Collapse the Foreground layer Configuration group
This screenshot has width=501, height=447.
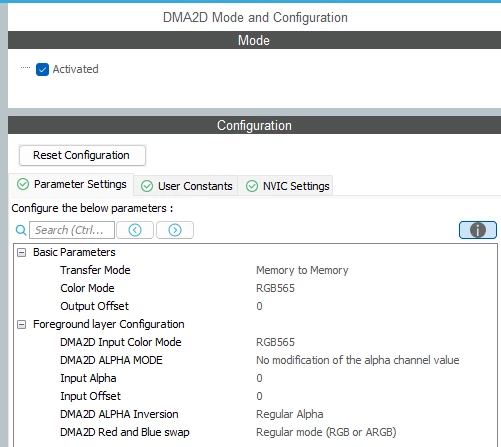coord(22,325)
